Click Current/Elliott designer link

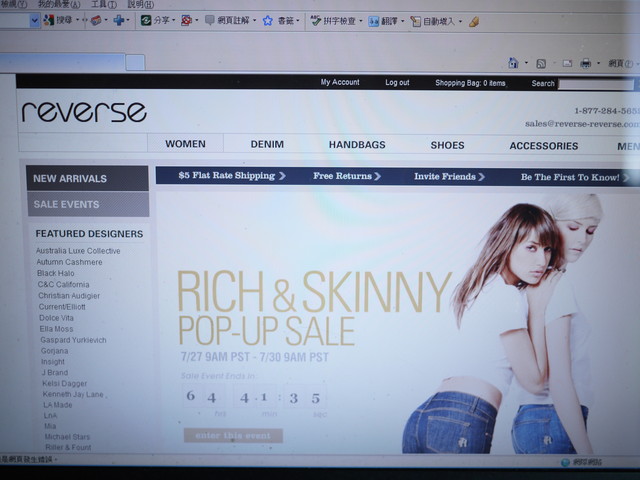pyautogui.click(x=62, y=307)
